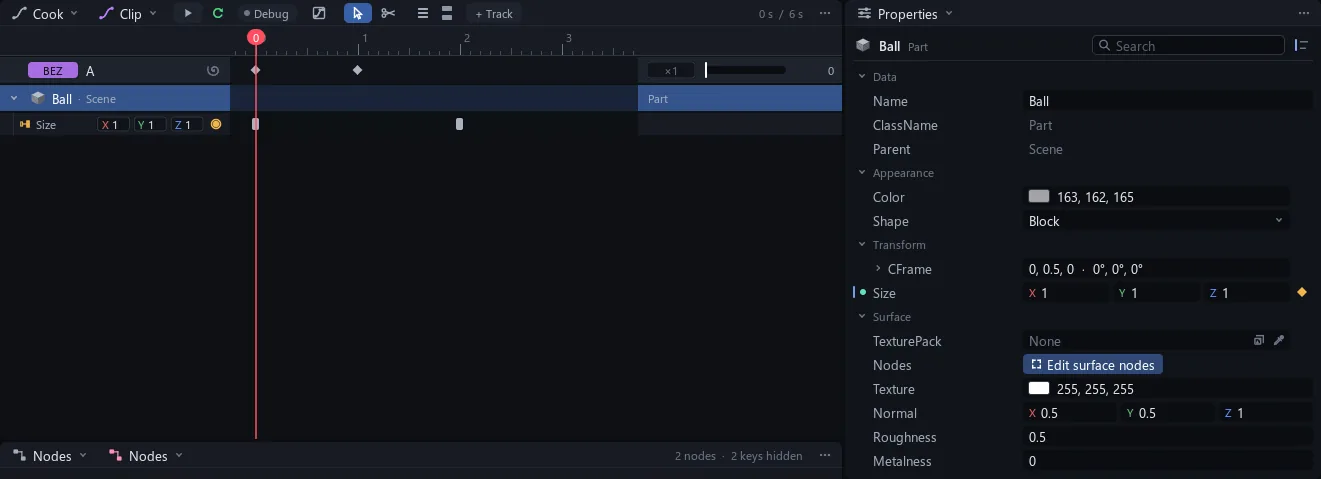Switch to expanded rows view icon
Viewport: 1321px width, 479px height.
(447, 14)
